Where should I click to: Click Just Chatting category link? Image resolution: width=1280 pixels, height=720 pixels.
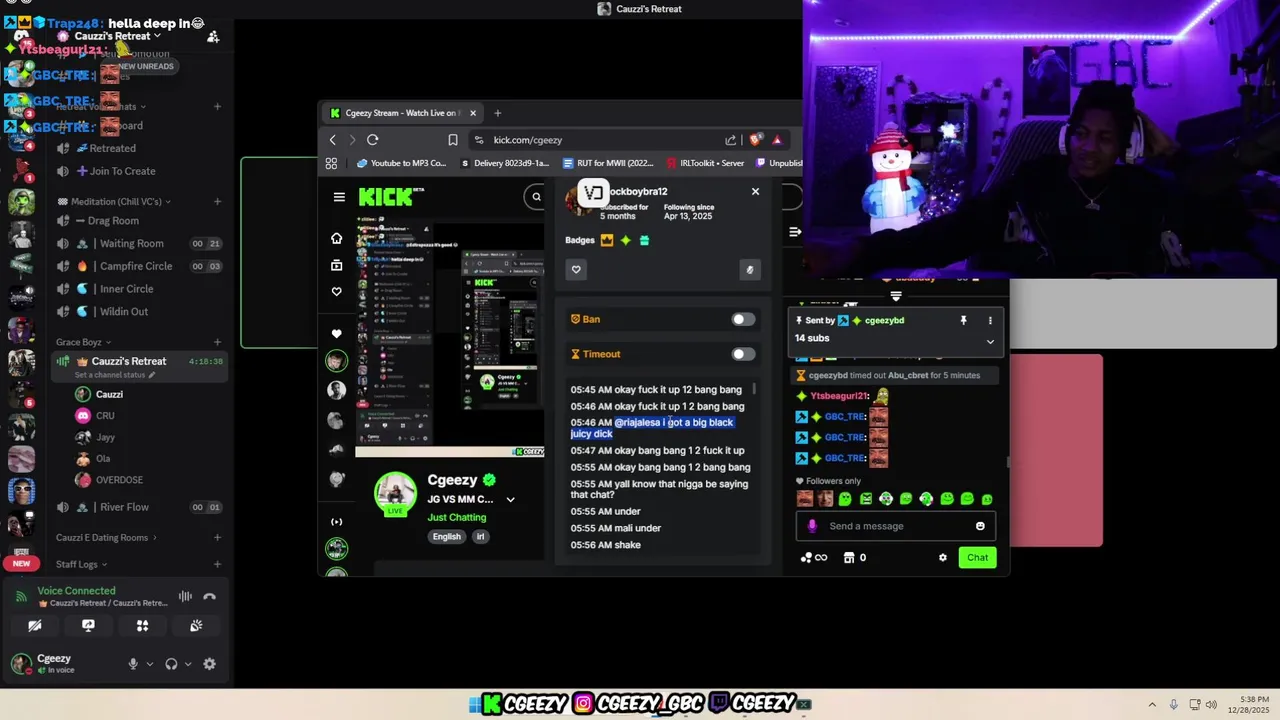[457, 517]
